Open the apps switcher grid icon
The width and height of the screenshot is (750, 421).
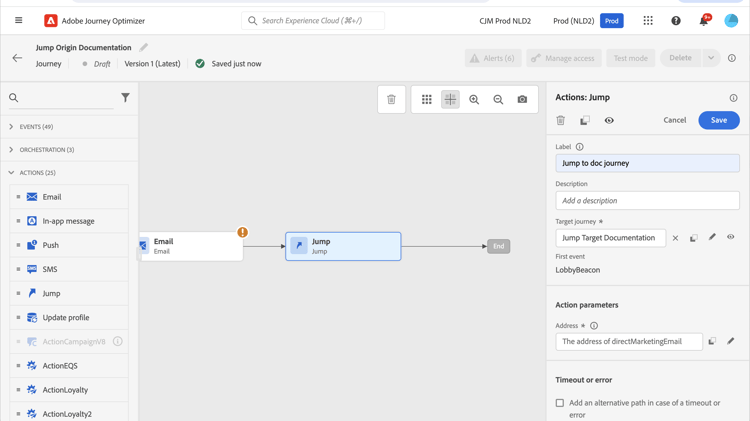click(648, 21)
